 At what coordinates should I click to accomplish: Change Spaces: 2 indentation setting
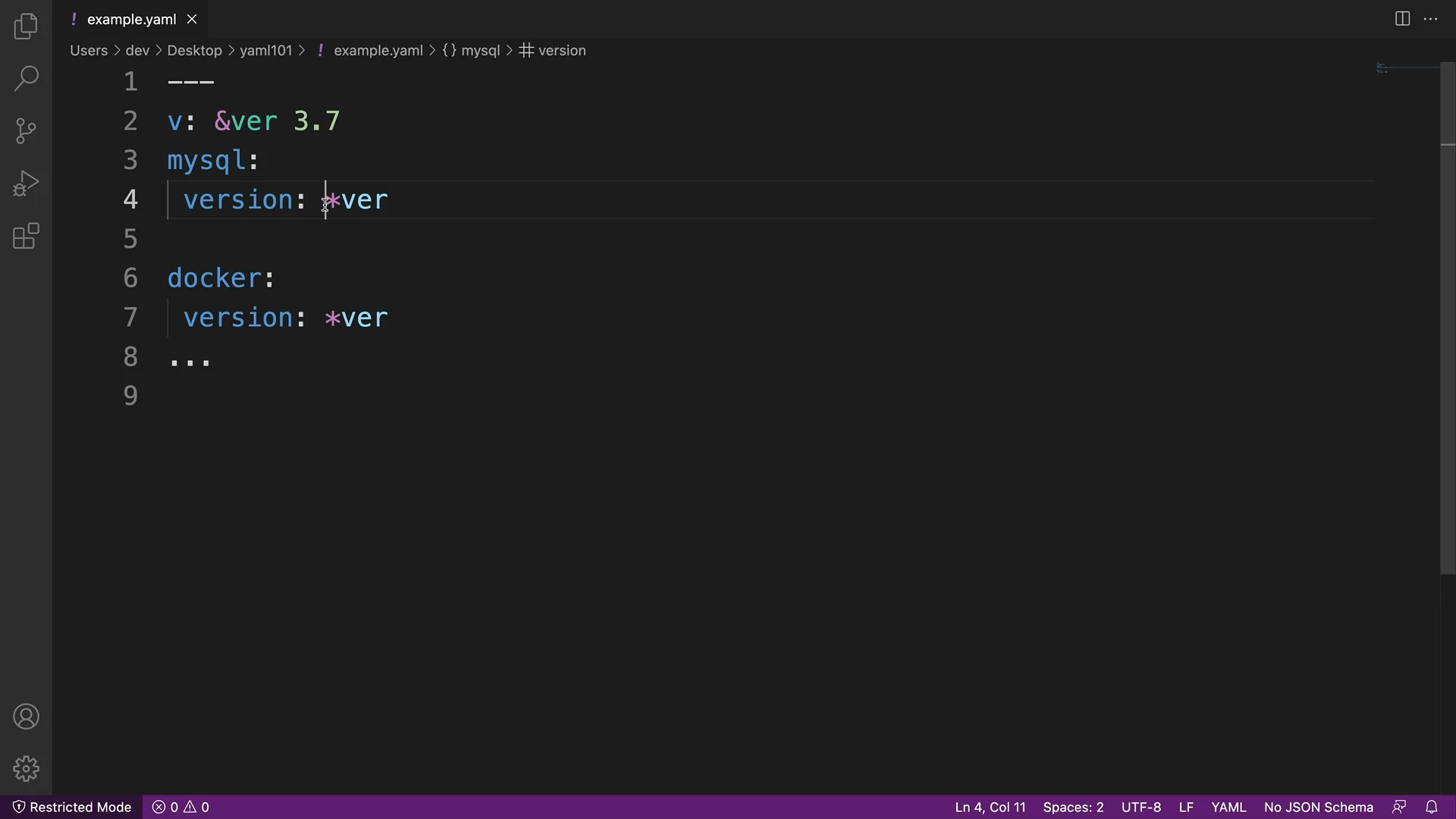click(1073, 806)
